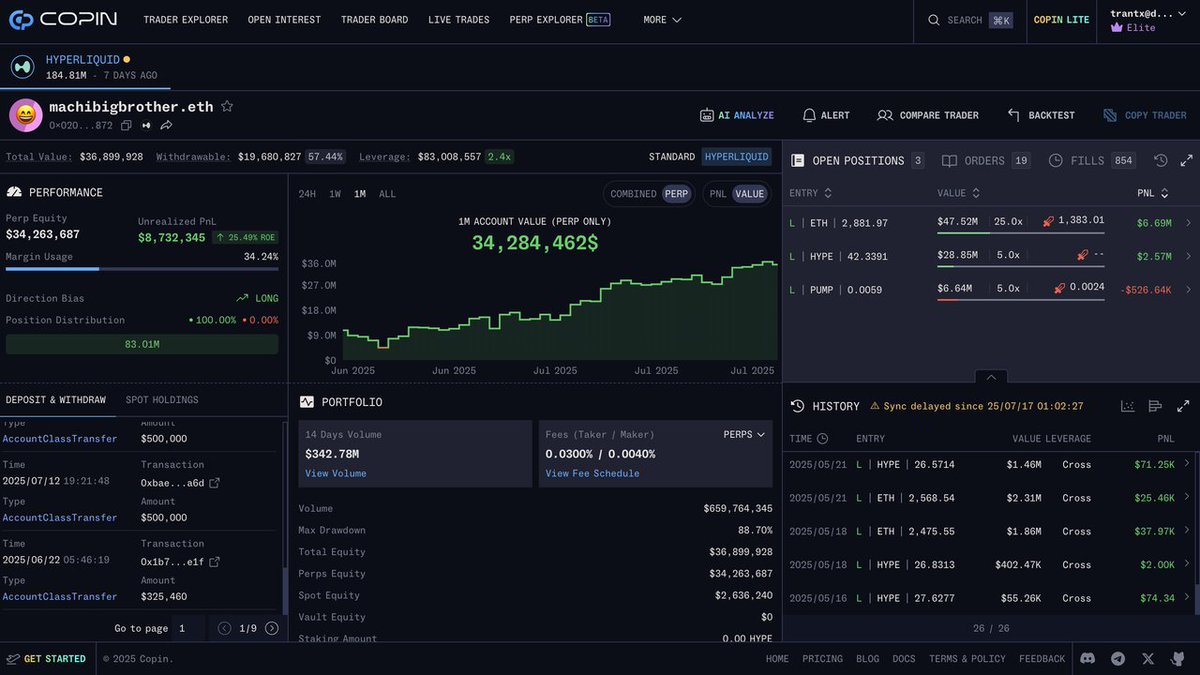Open Trader Explorer in top navigation
The height and width of the screenshot is (675, 1200).
coord(185,20)
